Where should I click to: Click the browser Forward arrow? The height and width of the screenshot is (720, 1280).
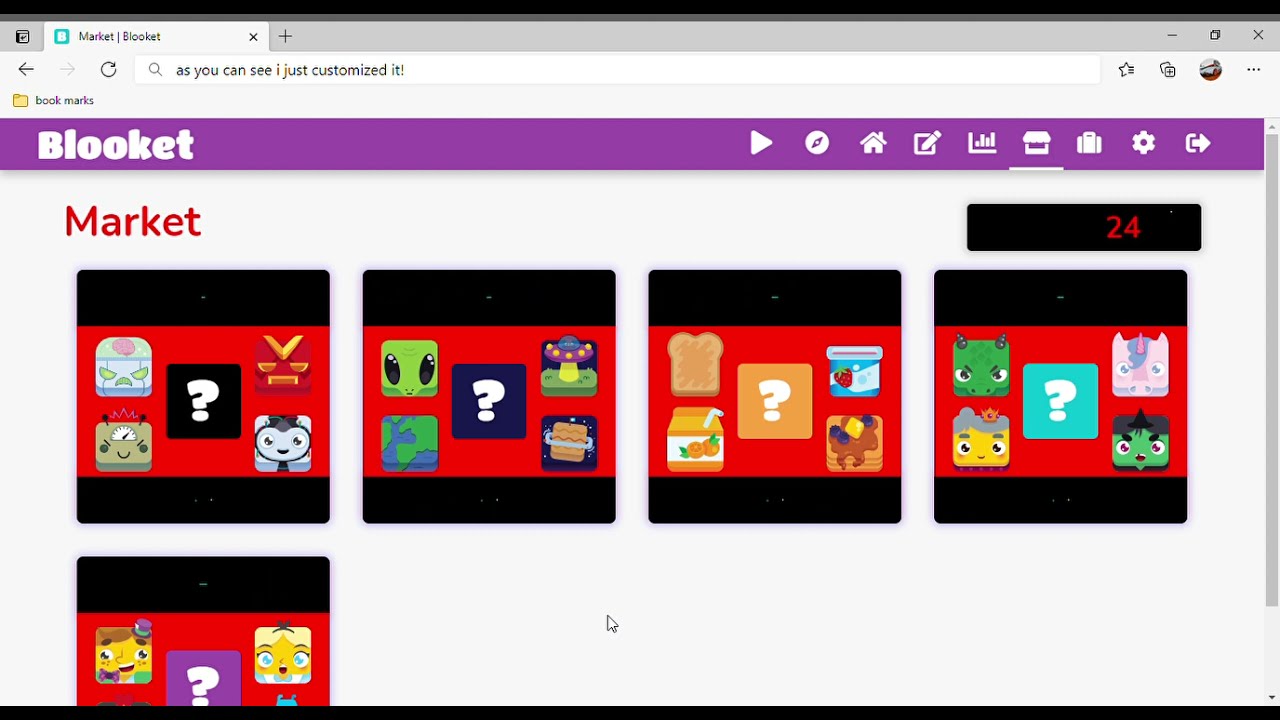pyautogui.click(x=67, y=69)
